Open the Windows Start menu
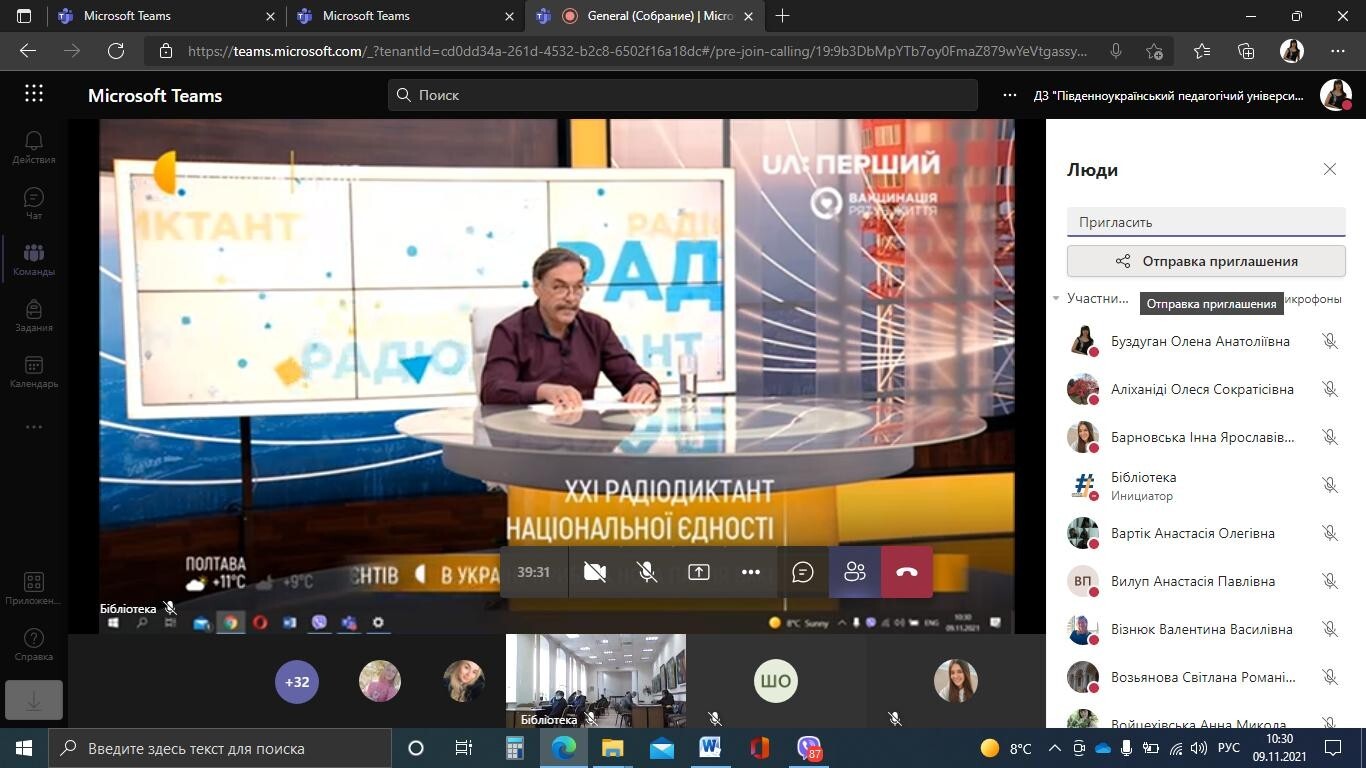This screenshot has height=768, width=1366. click(24, 748)
